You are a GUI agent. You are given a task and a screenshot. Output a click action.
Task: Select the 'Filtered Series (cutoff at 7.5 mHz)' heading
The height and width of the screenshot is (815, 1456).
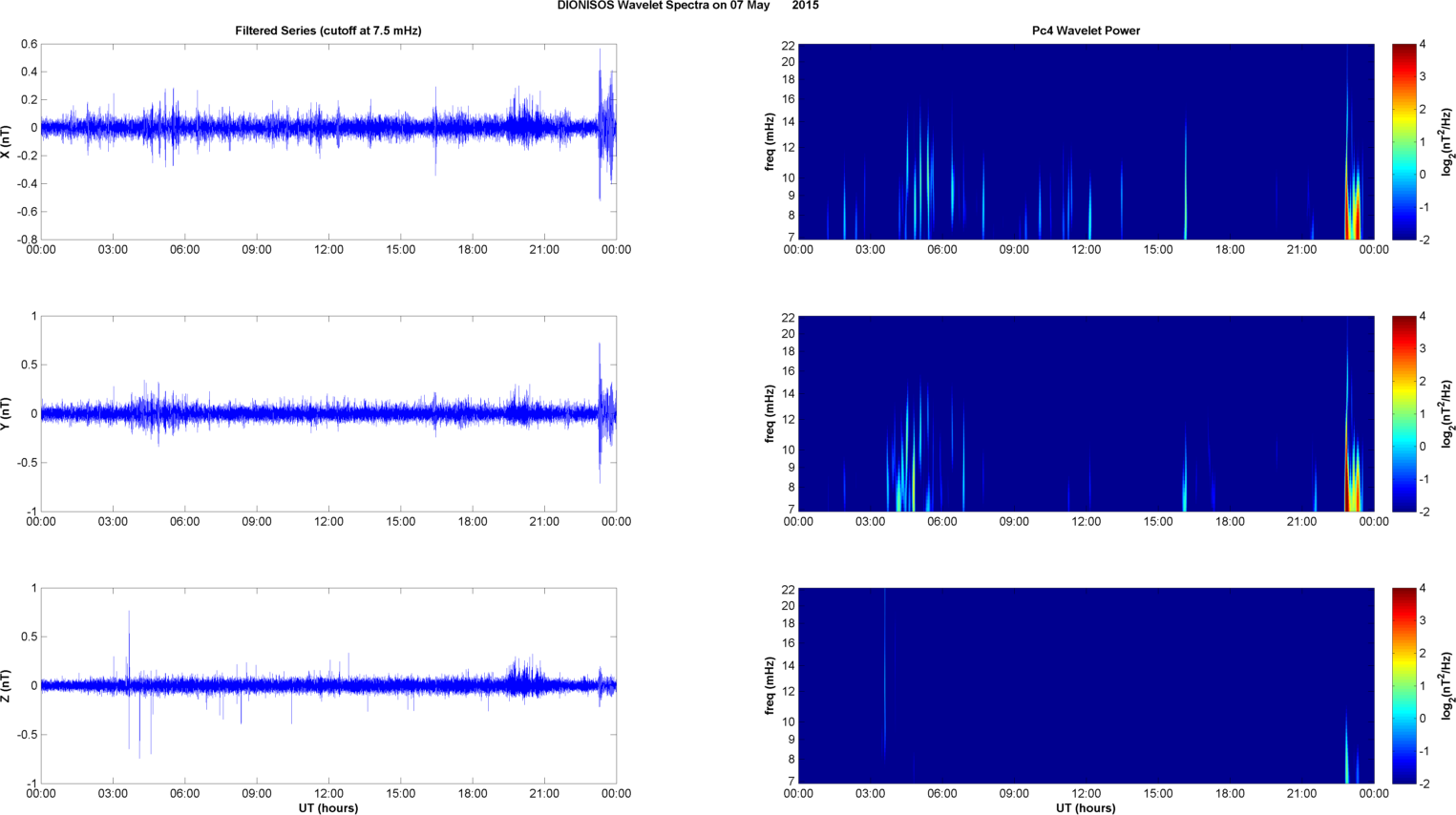328,31
